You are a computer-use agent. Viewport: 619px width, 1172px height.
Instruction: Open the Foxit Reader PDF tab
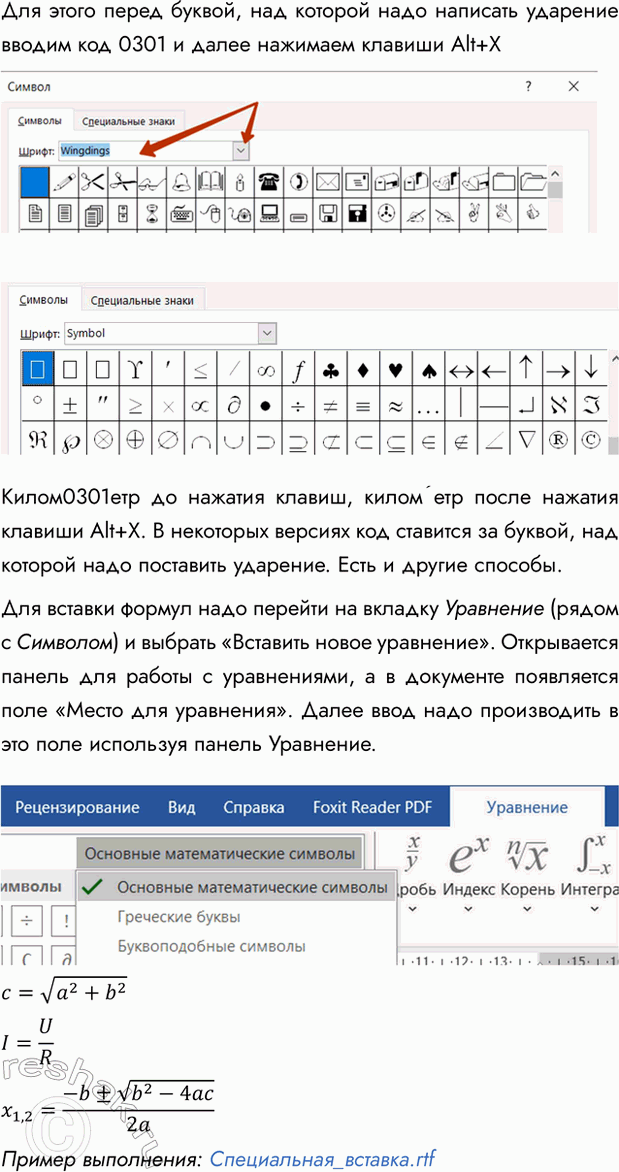coord(372,807)
